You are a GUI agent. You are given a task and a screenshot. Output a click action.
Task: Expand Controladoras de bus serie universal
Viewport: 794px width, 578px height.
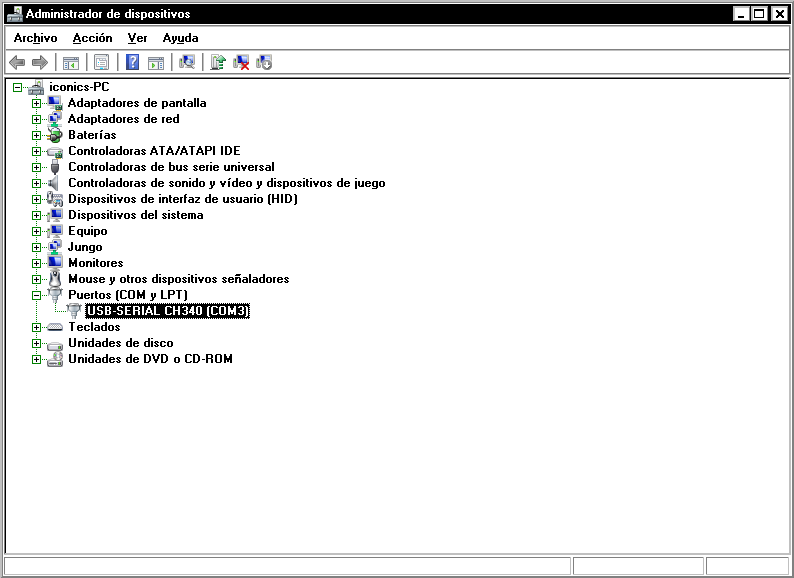(36, 167)
